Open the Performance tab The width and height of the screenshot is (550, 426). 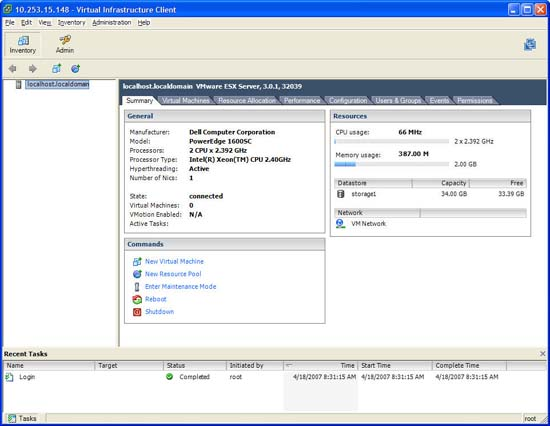[x=302, y=100]
